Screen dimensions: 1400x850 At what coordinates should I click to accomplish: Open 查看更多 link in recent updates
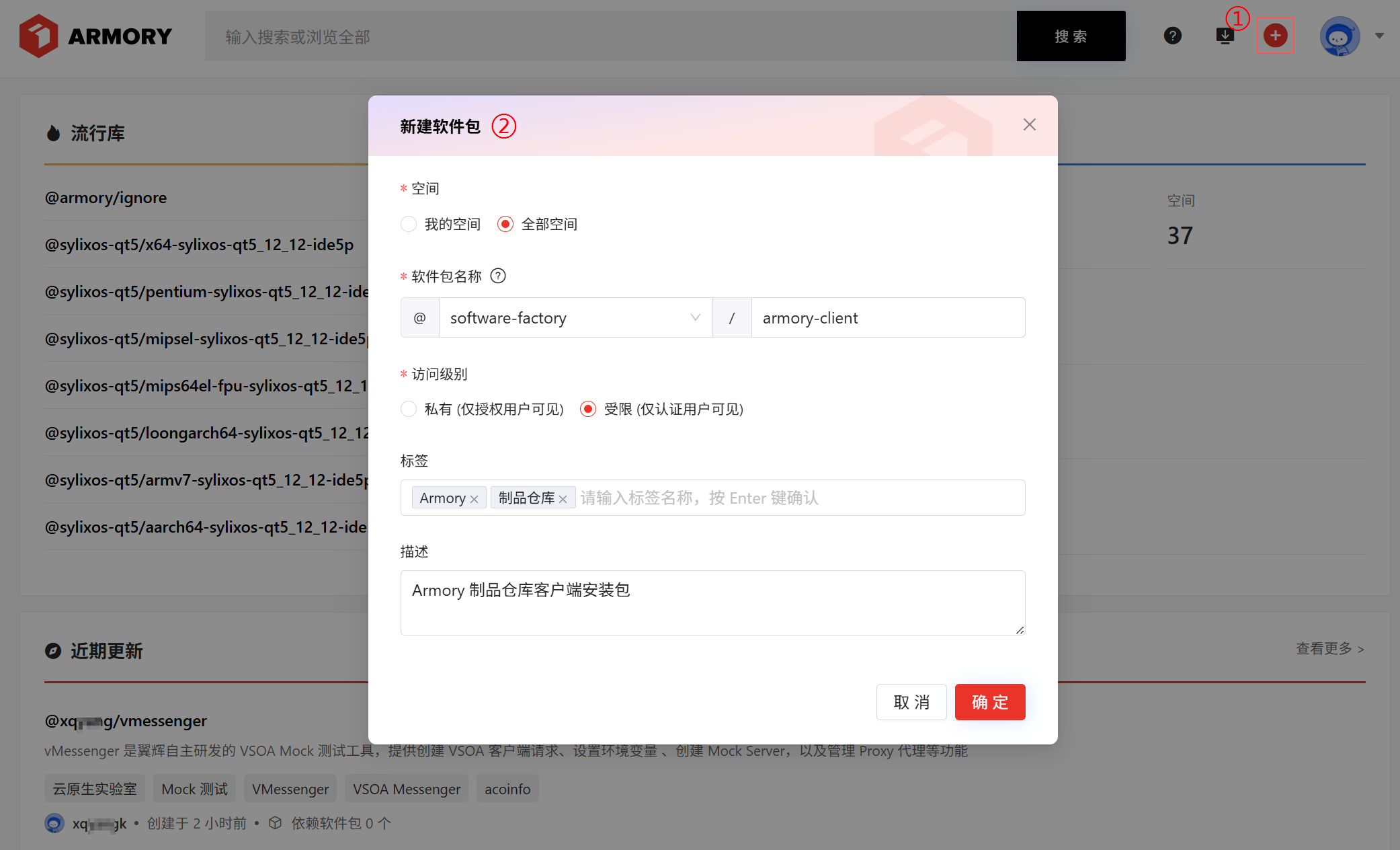coord(1329,648)
